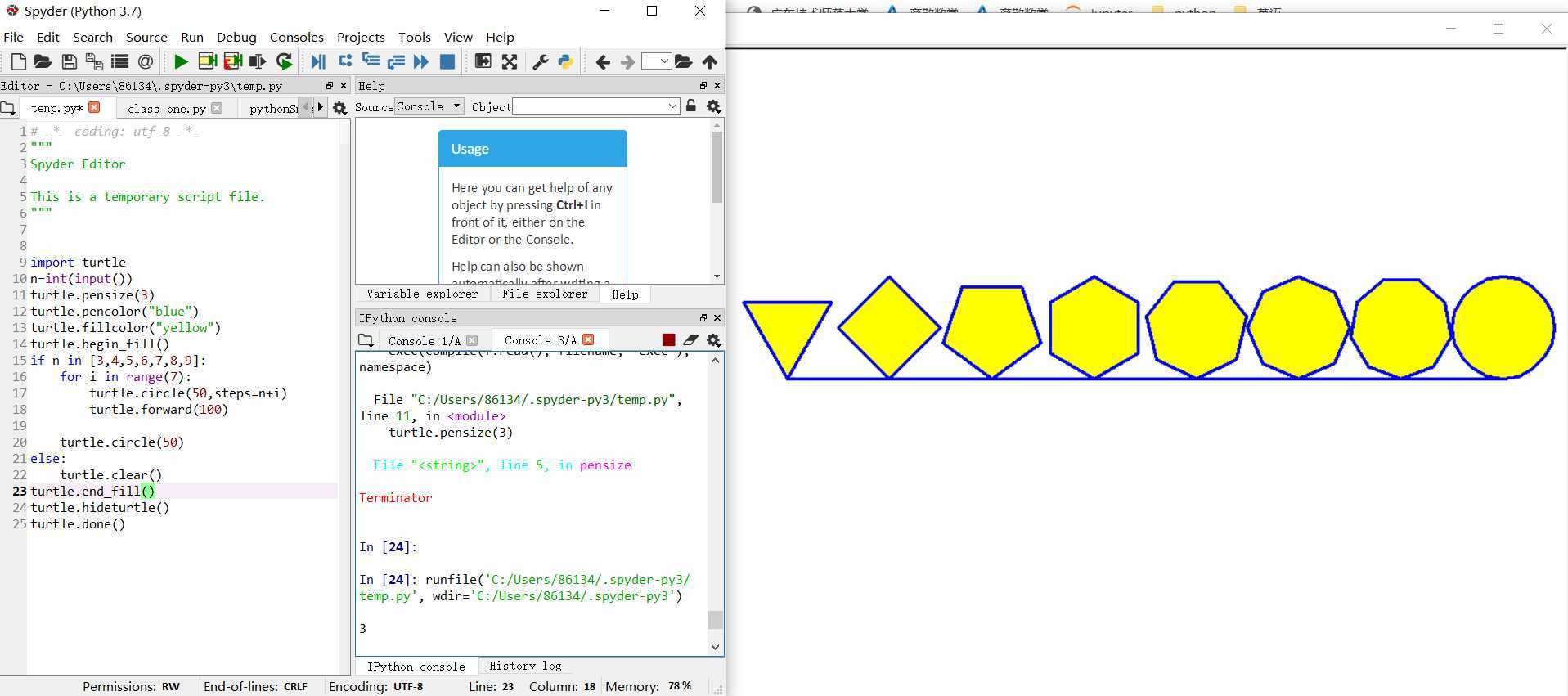Screen dimensions: 1568x696
Task: Click line 20 turtle.circle(50) in editor
Action: coord(122,442)
